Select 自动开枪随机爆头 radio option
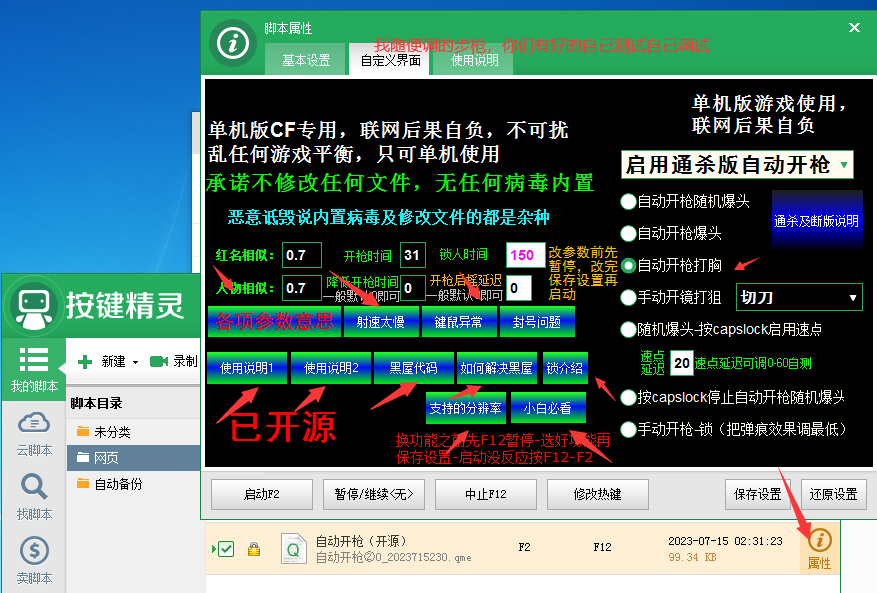The height and width of the screenshot is (593, 877). (x=628, y=201)
